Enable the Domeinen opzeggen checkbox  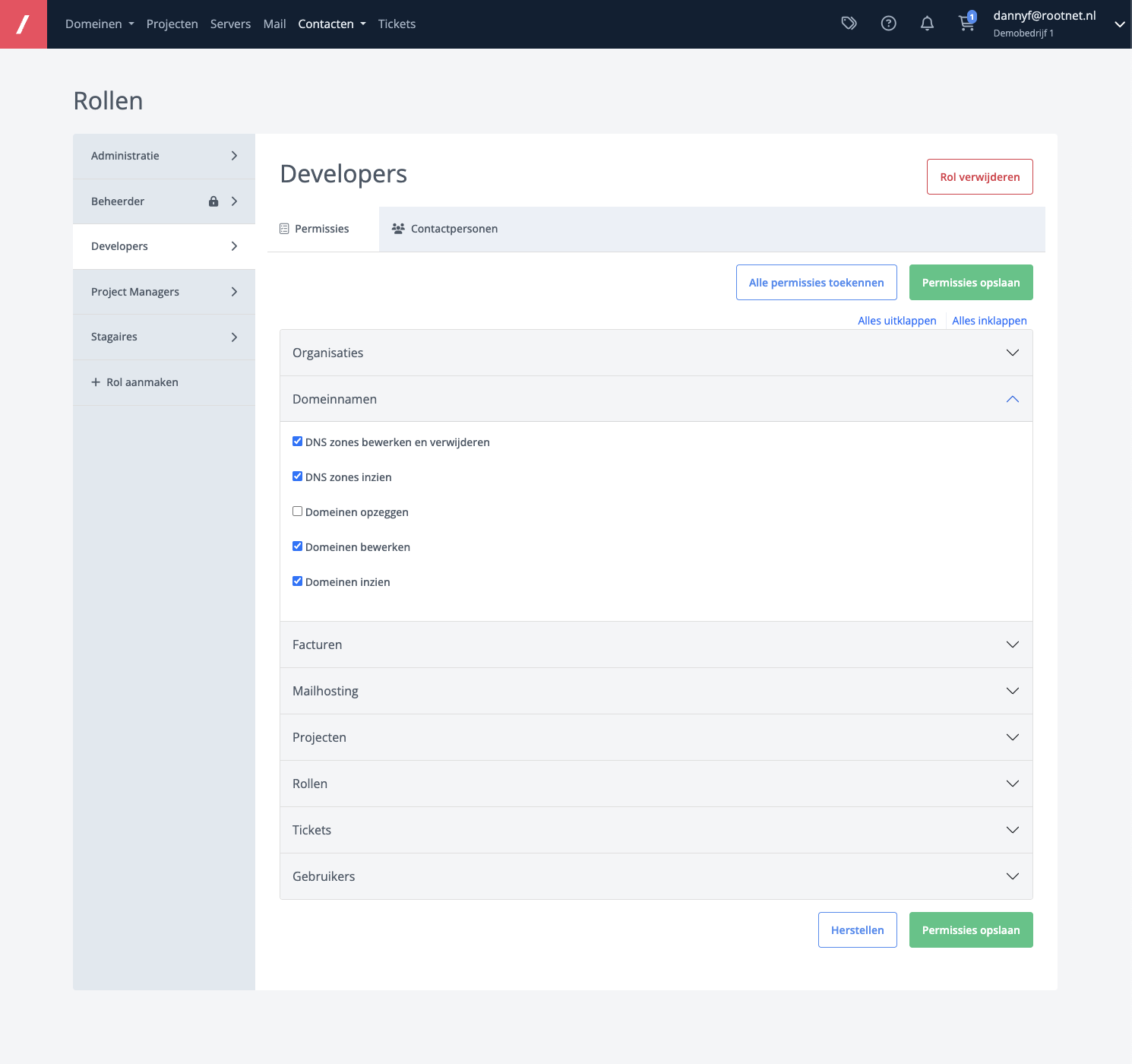click(298, 511)
